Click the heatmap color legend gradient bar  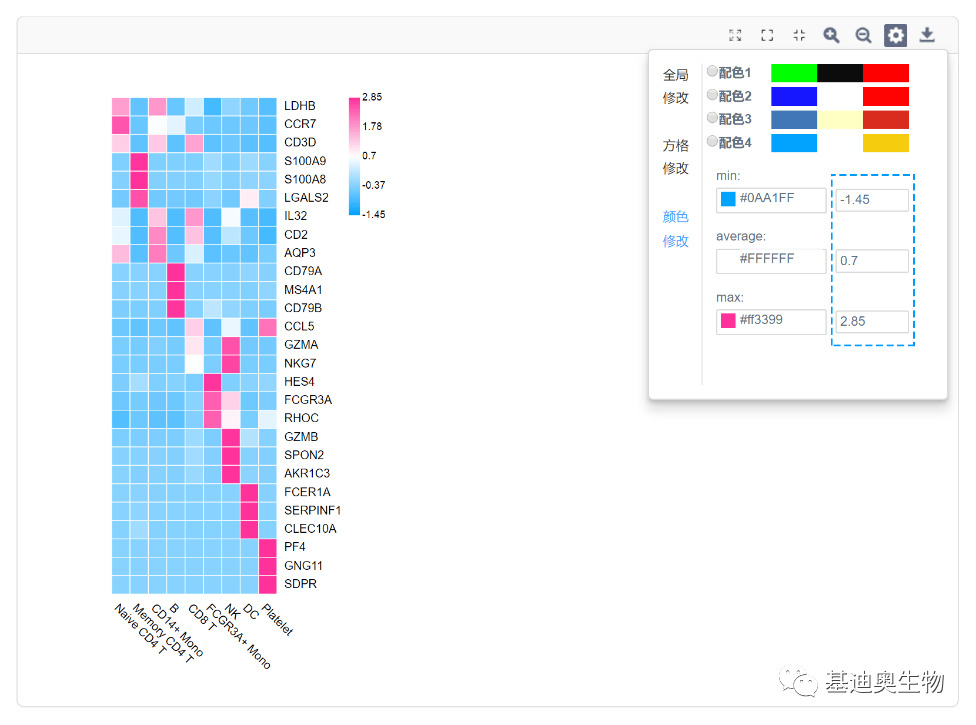tap(354, 156)
